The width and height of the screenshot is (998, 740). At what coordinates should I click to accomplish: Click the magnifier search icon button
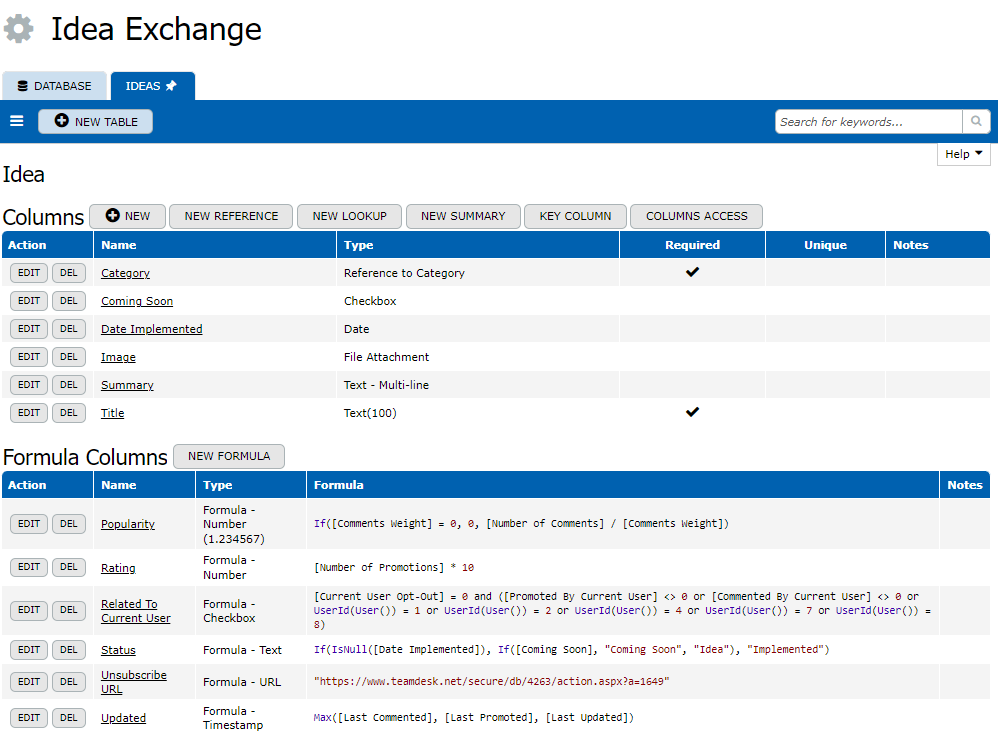[x=976, y=122]
